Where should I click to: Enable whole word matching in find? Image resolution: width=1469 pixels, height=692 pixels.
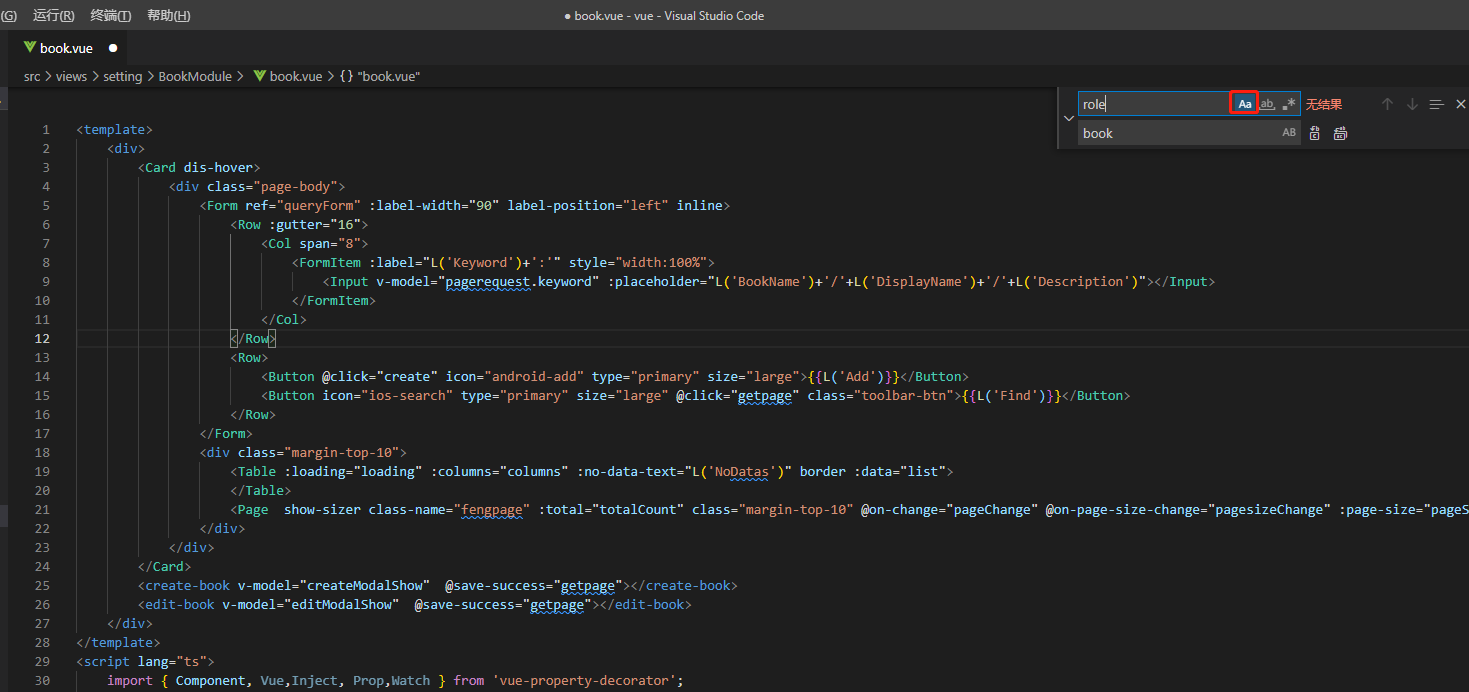(x=1267, y=104)
